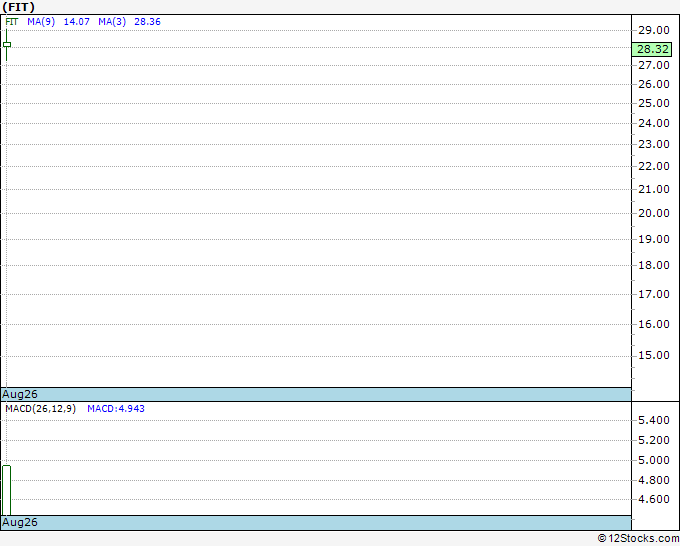The width and height of the screenshot is (680, 546).
Task: Click the (FIT) chart title
Action: coord(18,7)
